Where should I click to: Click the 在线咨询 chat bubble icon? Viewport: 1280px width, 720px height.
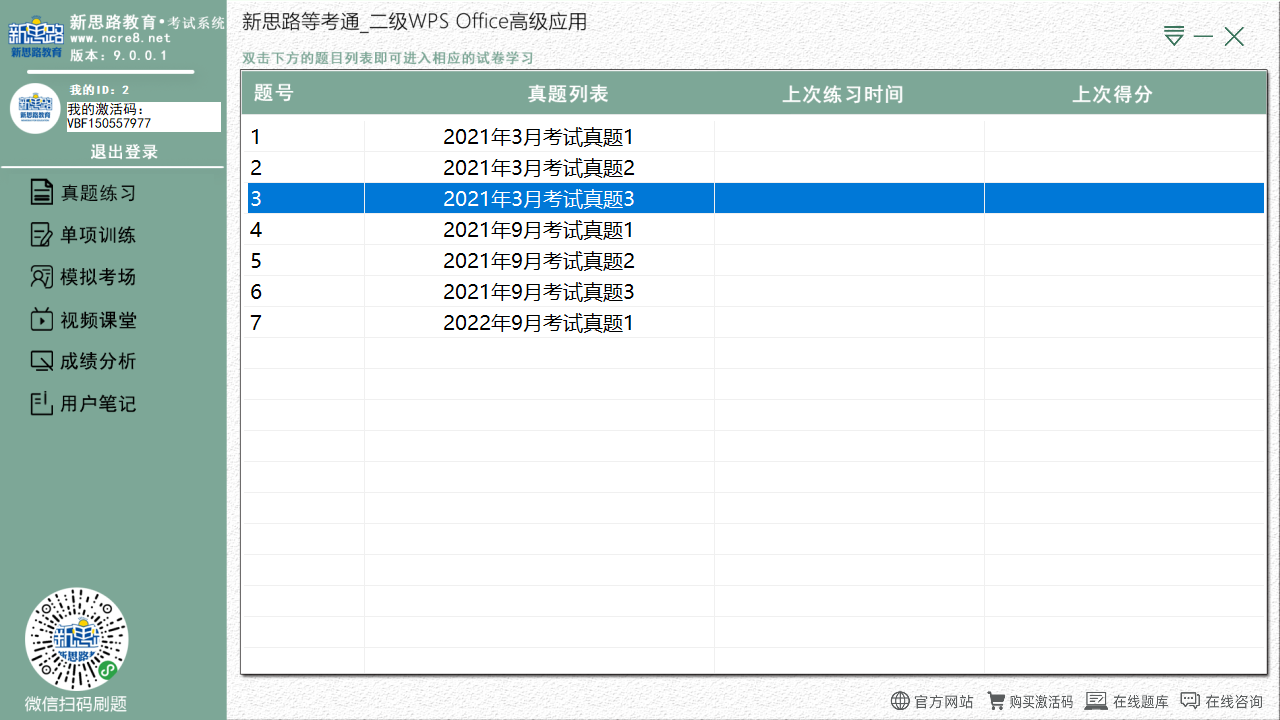point(1190,701)
